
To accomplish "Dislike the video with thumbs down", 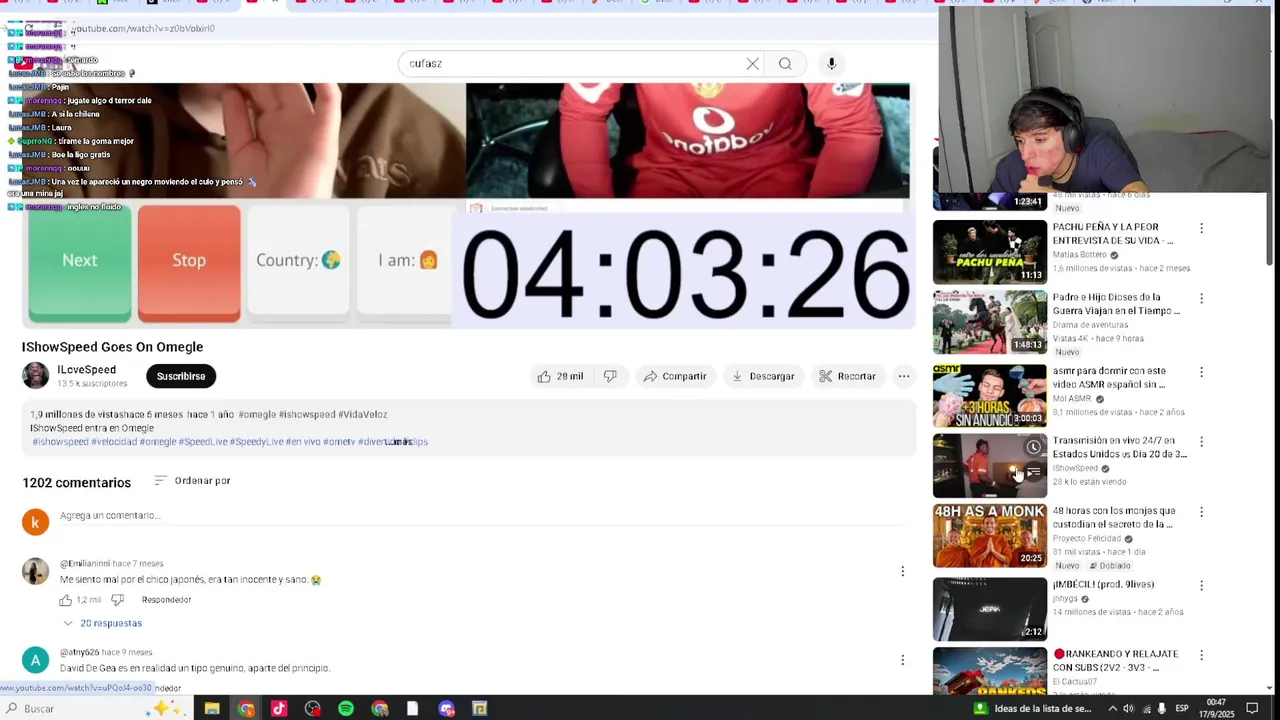I will [x=610, y=376].
